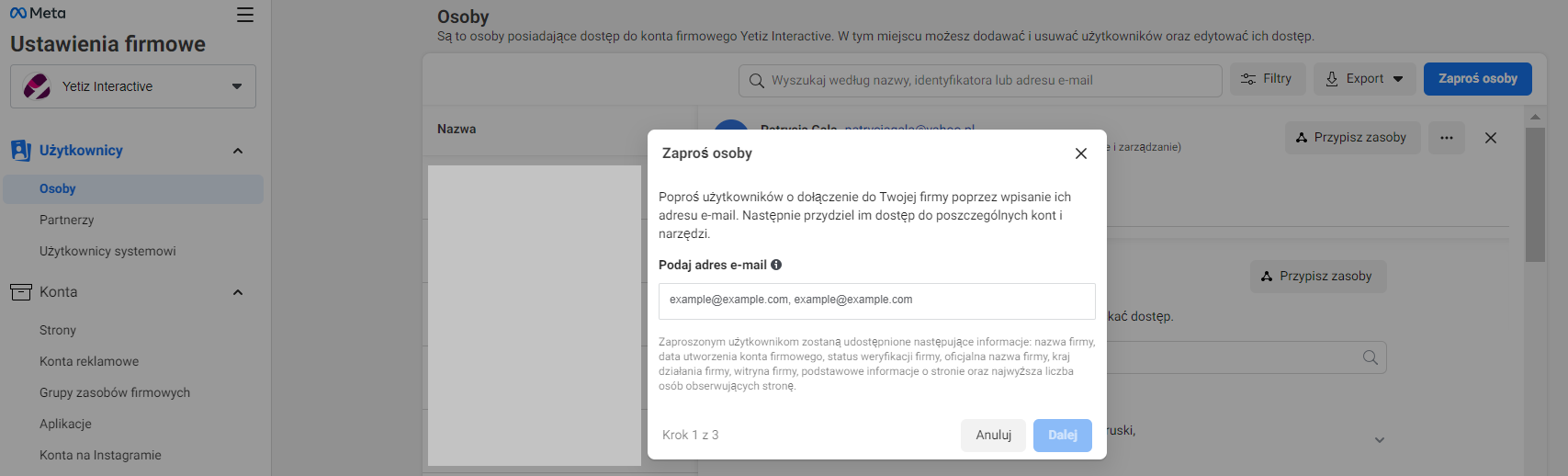Viewport: 1568px width, 476px height.
Task: Click the info icon next to Podaj adres e-mail
Action: [x=776, y=265]
